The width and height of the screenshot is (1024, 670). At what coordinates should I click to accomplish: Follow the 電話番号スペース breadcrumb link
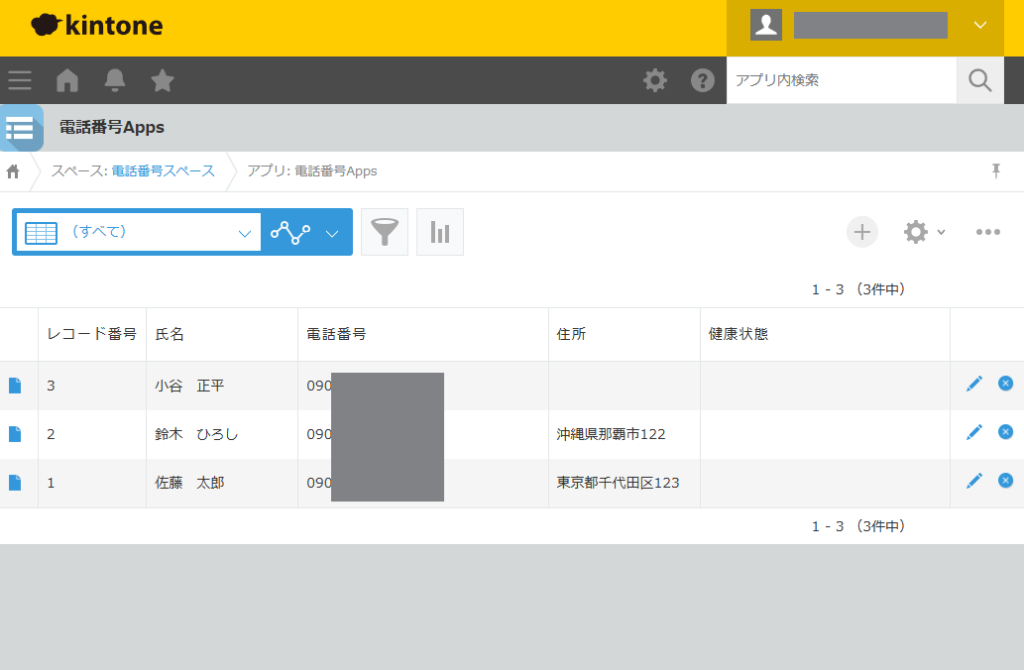pyautogui.click(x=162, y=171)
